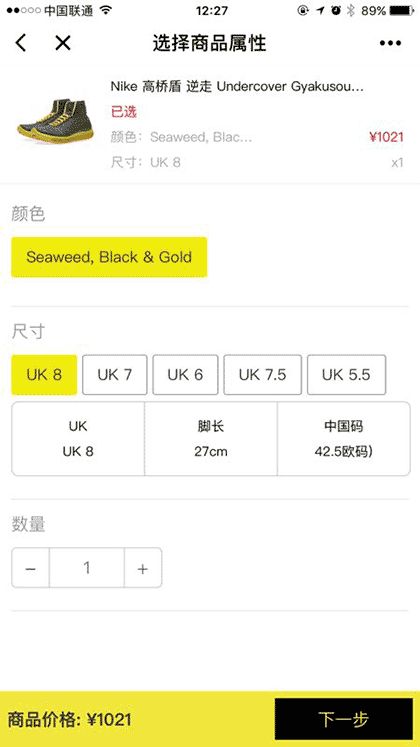Tap the 下一步 next step button
Image resolution: width=420 pixels, height=747 pixels.
pyautogui.click(x=343, y=719)
